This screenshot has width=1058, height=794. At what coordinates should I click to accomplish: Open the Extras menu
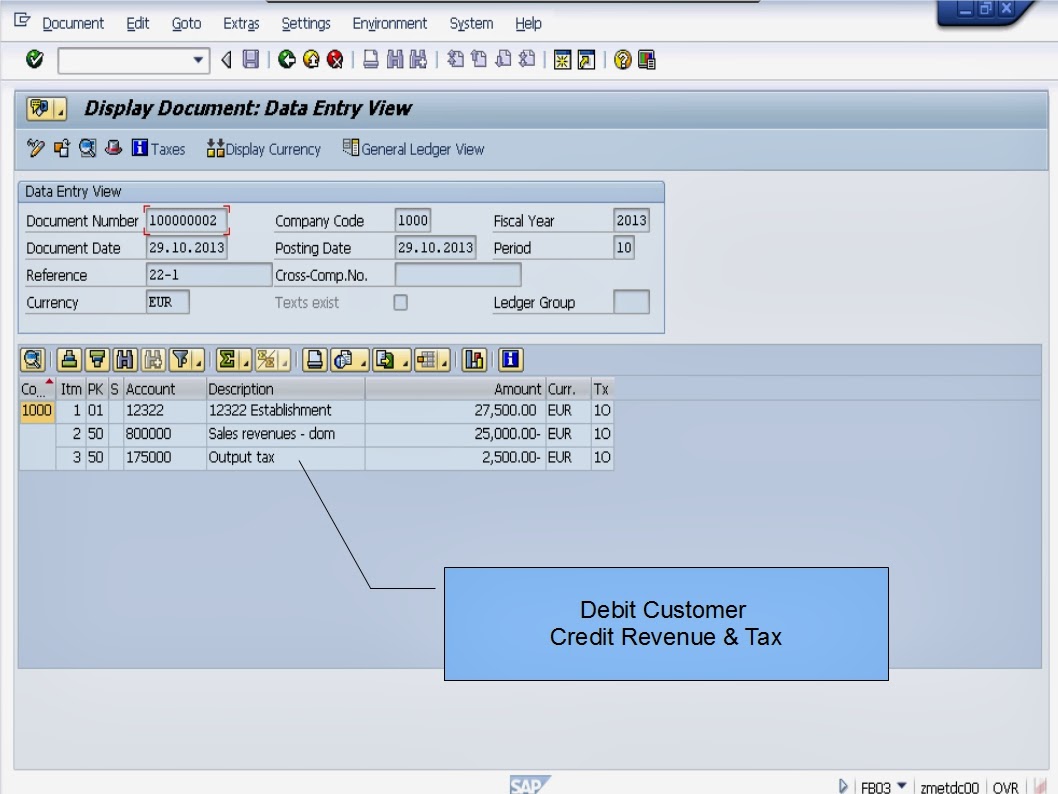[241, 24]
